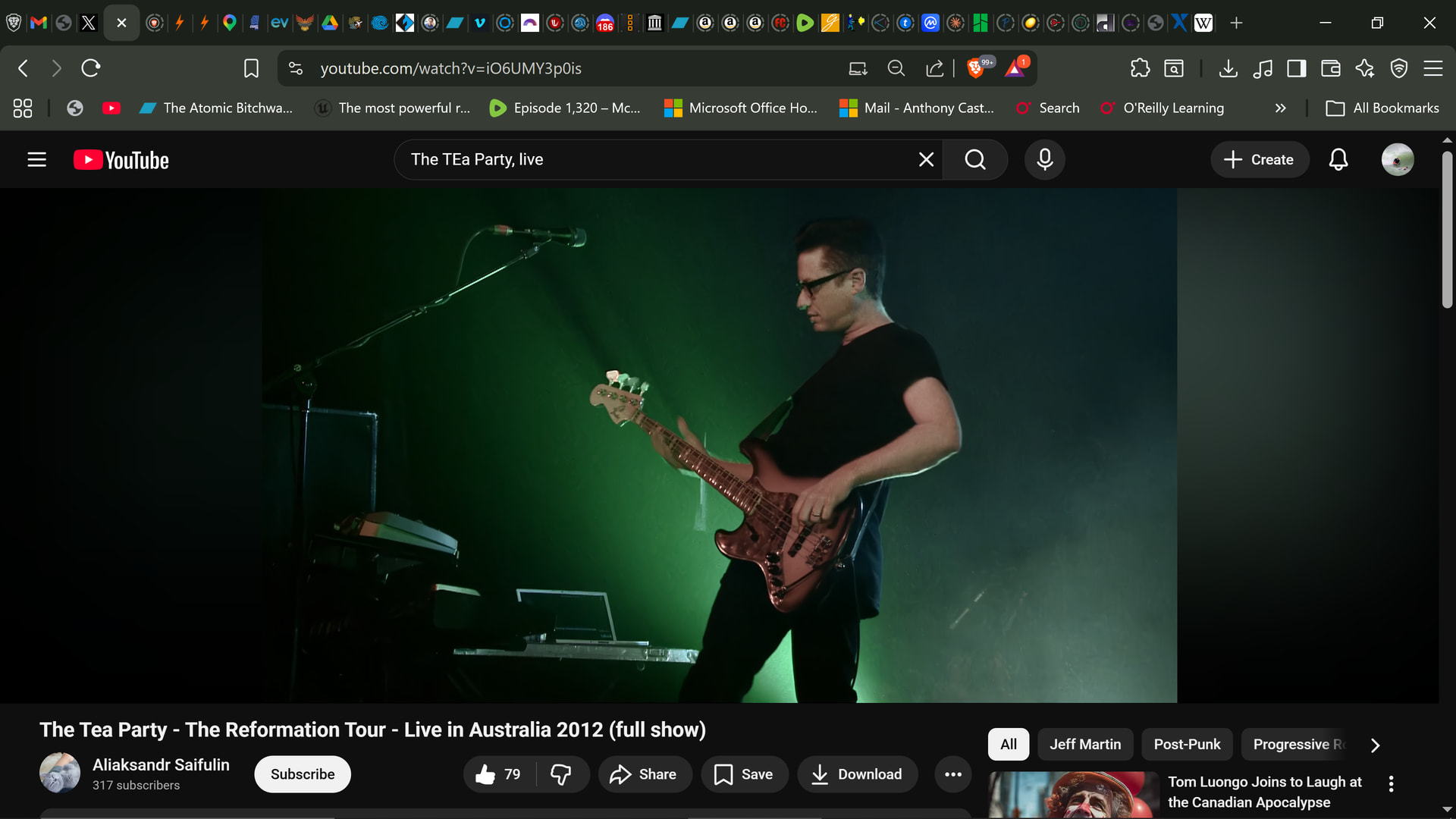The image size is (1456, 819).
Task: Start voice search with microphone
Action: [x=1044, y=159]
